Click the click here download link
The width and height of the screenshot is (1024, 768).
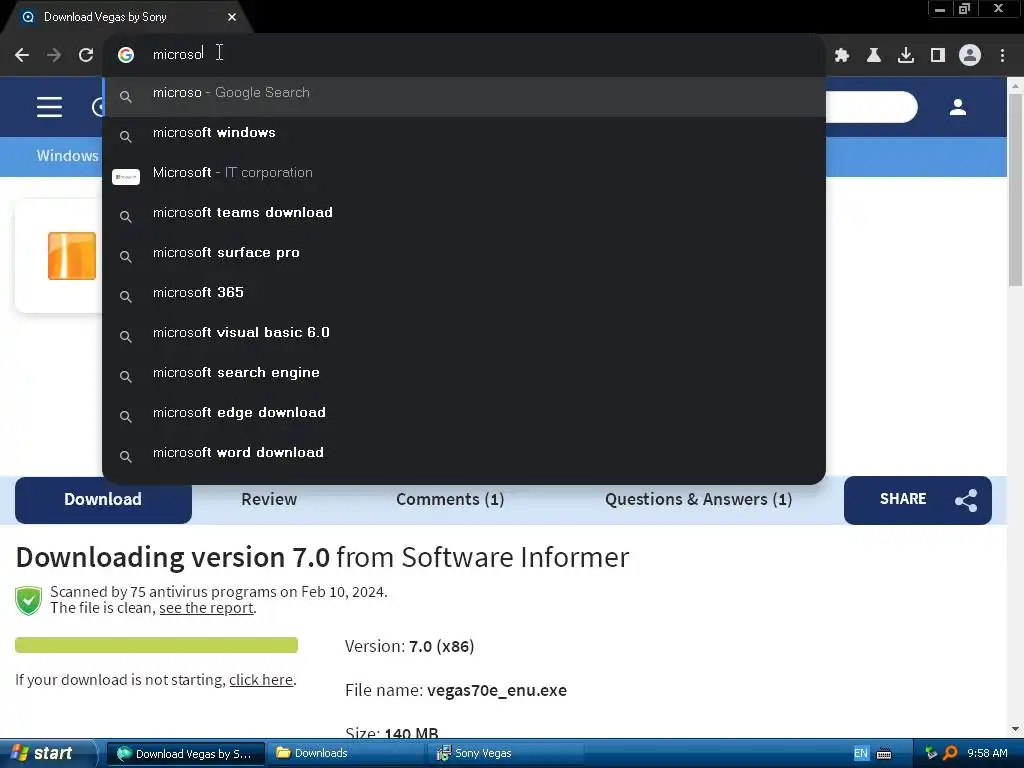click(261, 680)
